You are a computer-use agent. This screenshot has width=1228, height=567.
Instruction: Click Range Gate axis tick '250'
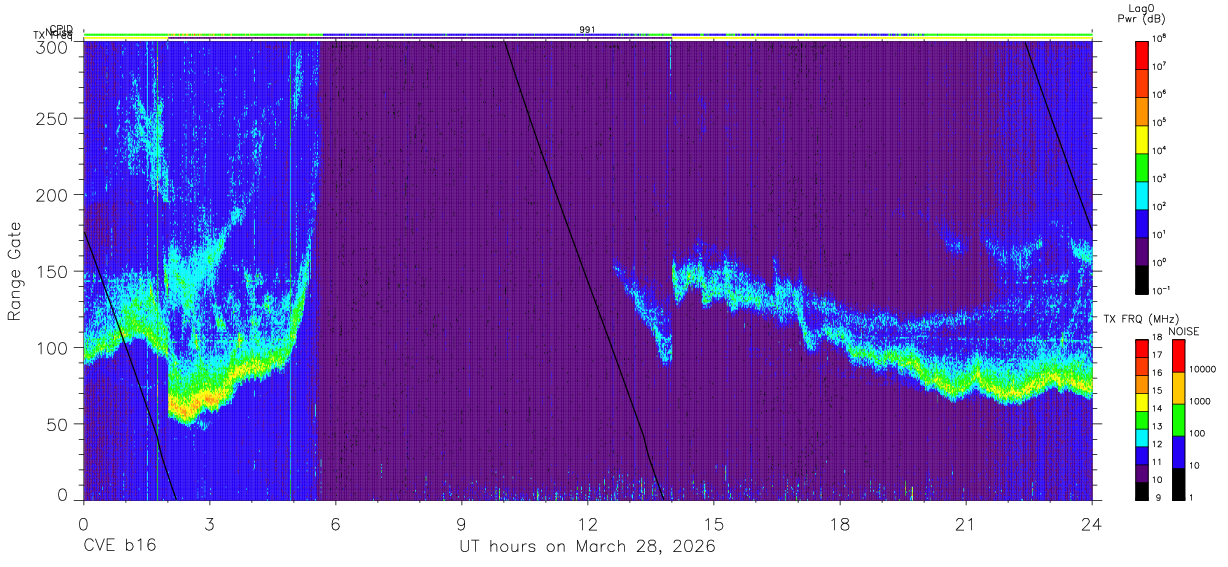[x=53, y=118]
